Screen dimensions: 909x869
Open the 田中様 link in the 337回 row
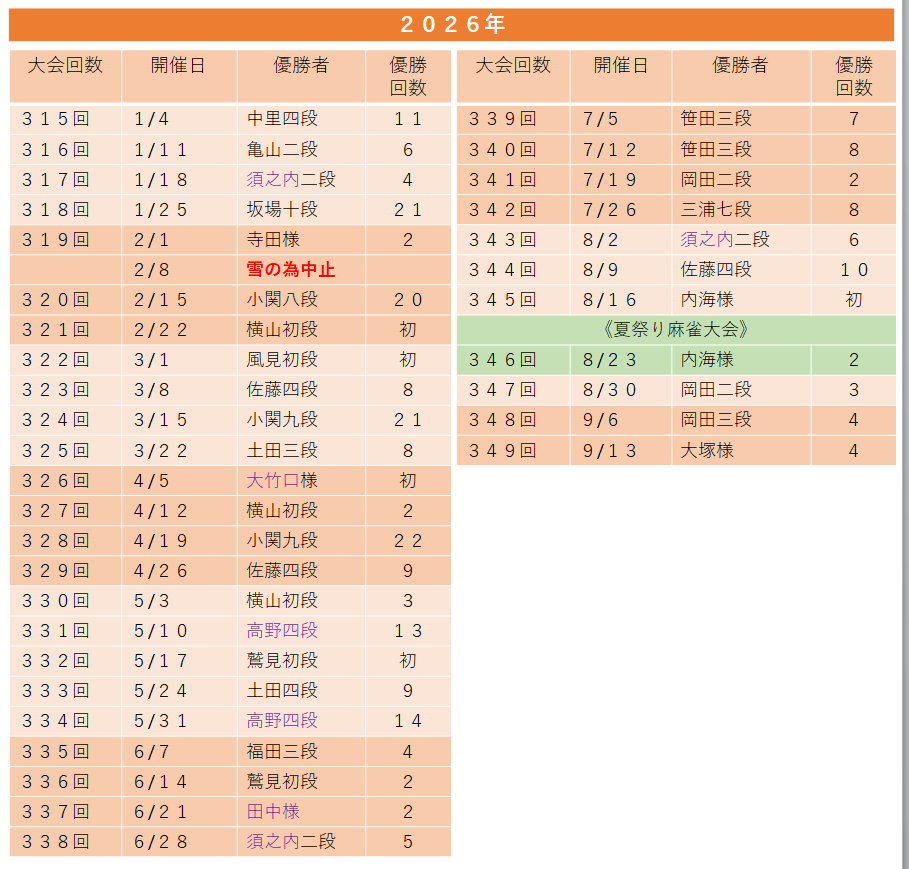pyautogui.click(x=273, y=812)
